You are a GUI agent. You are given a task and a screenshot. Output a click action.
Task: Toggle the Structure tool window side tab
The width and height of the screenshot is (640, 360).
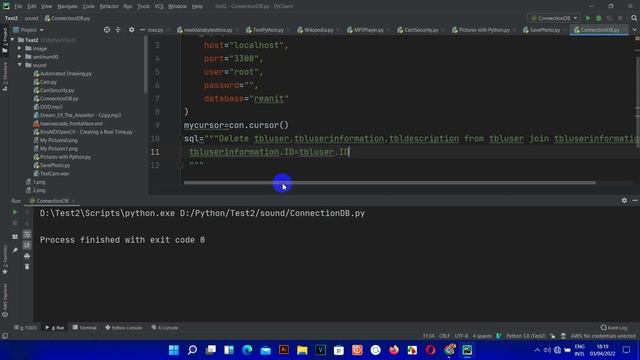[x=5, y=77]
